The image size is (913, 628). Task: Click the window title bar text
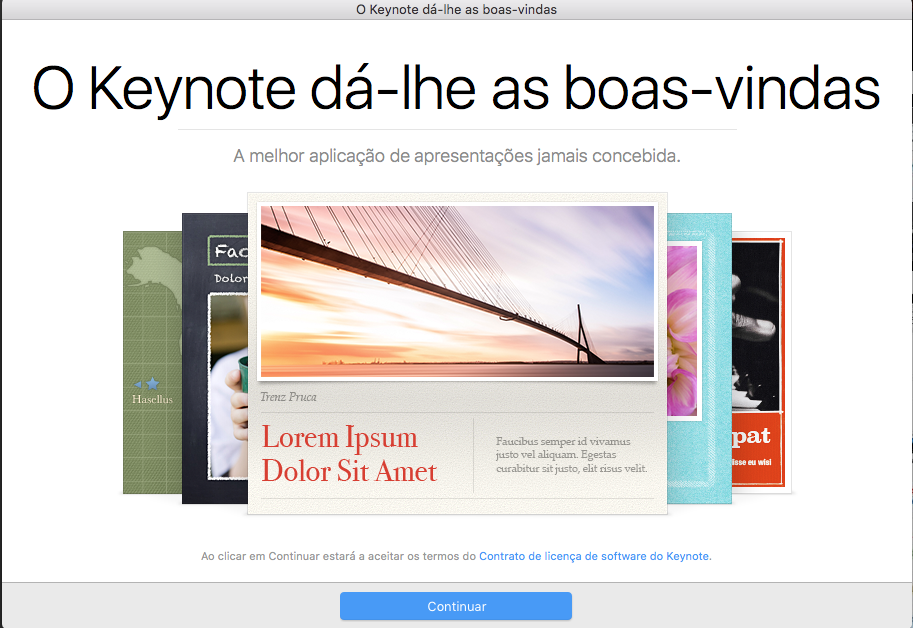pos(456,9)
